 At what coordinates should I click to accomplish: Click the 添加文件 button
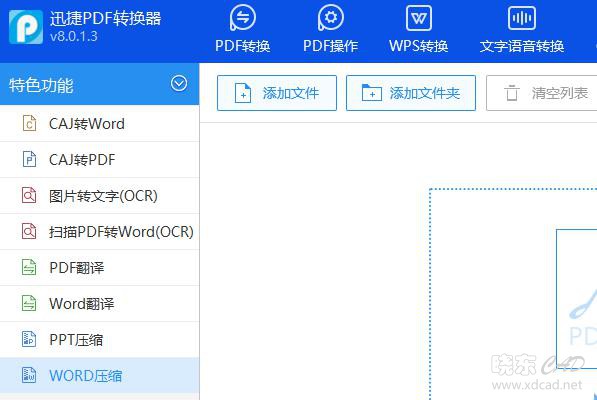(x=277, y=93)
